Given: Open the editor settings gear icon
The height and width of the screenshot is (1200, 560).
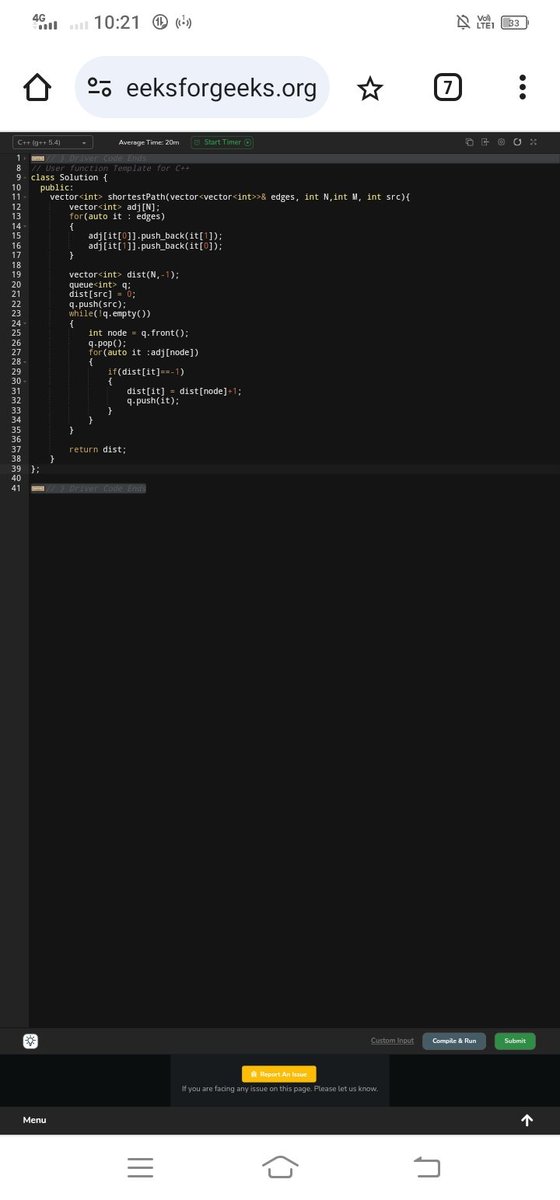Looking at the screenshot, I should (x=501, y=142).
